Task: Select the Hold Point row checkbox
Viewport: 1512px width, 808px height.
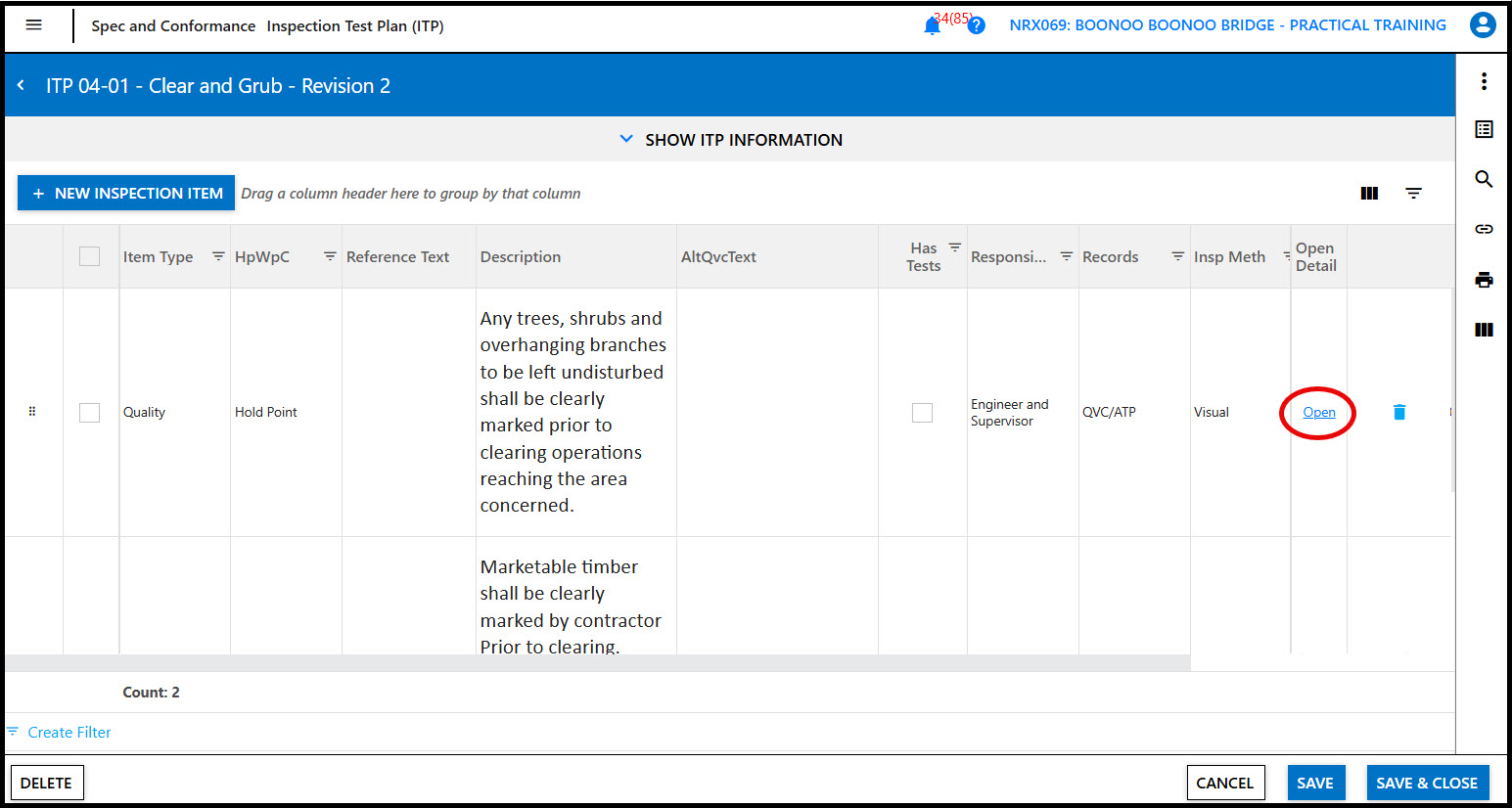Action: pos(89,413)
